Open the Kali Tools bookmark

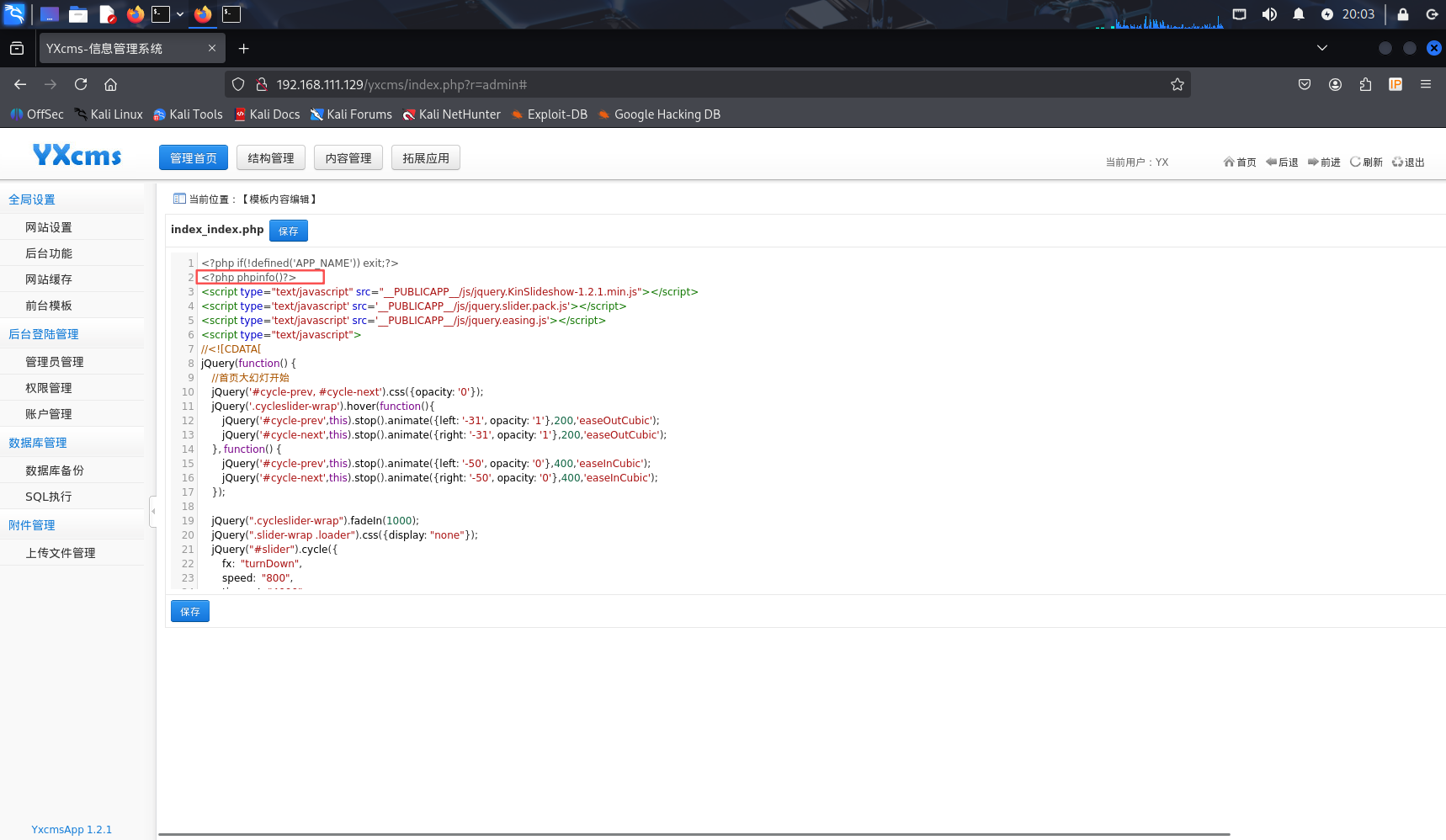(x=188, y=114)
